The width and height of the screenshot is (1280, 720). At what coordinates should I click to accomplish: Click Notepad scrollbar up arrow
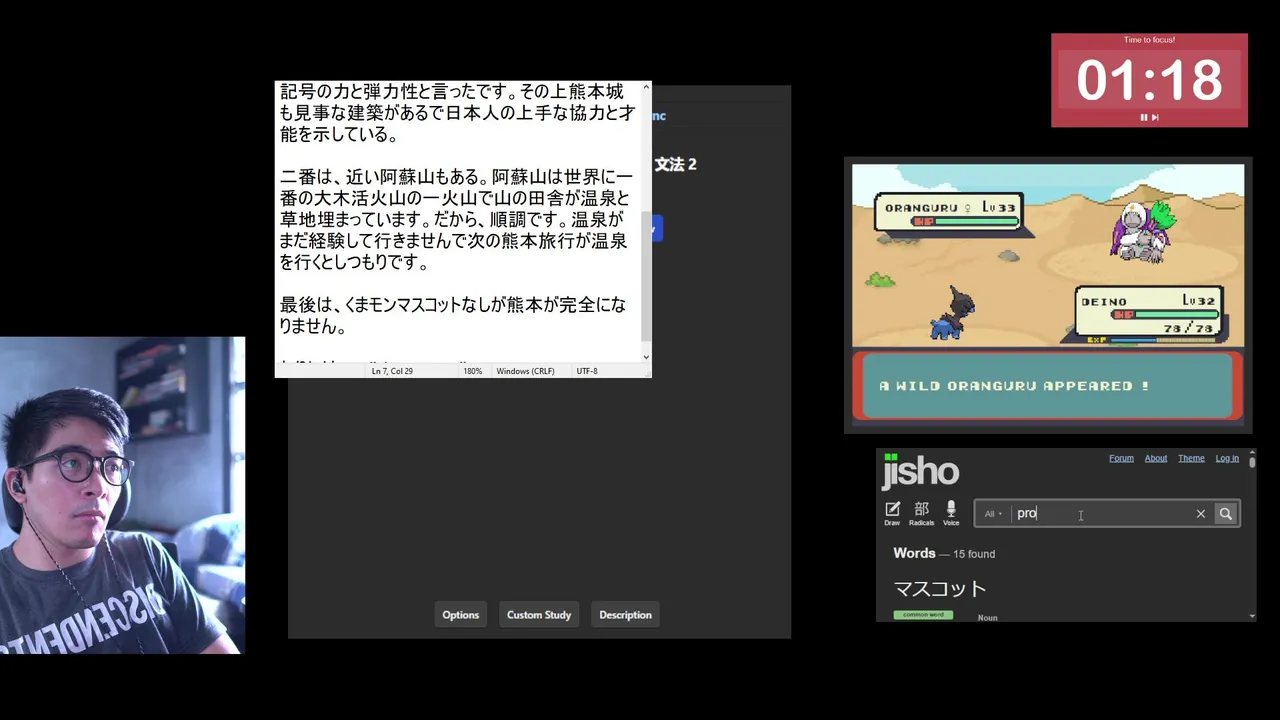tap(646, 88)
